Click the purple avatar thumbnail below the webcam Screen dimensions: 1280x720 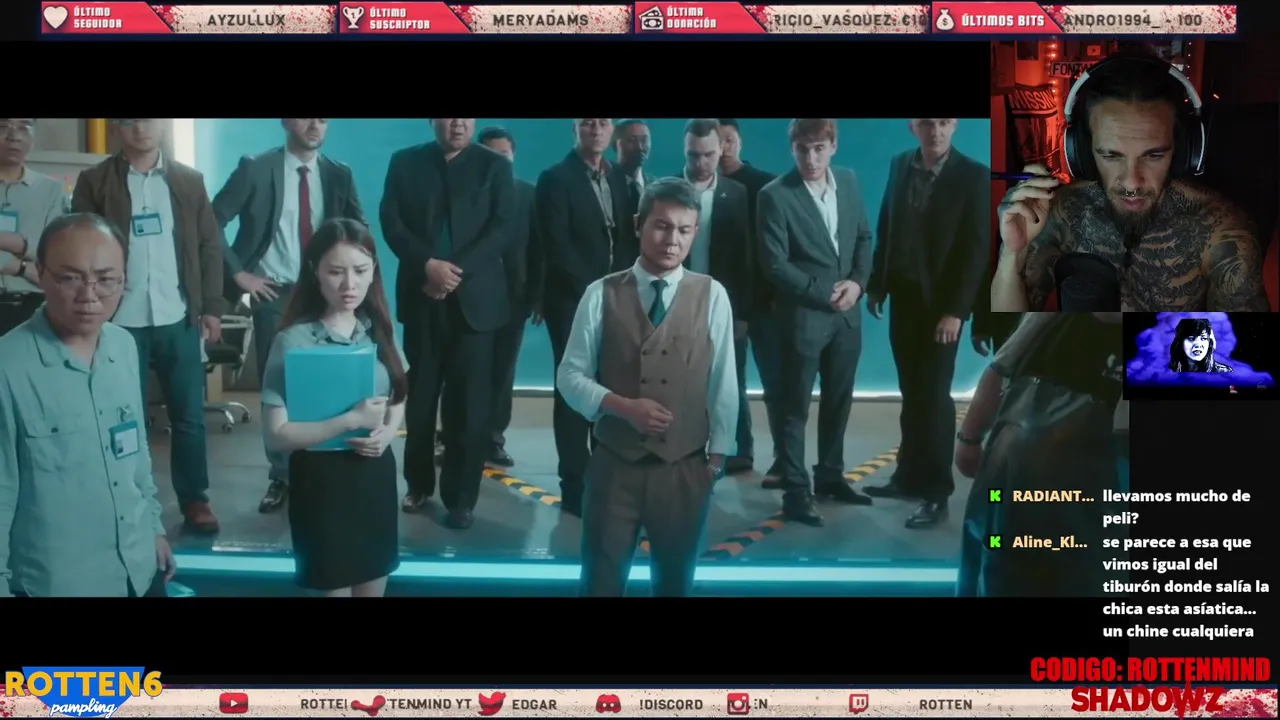tap(1200, 355)
